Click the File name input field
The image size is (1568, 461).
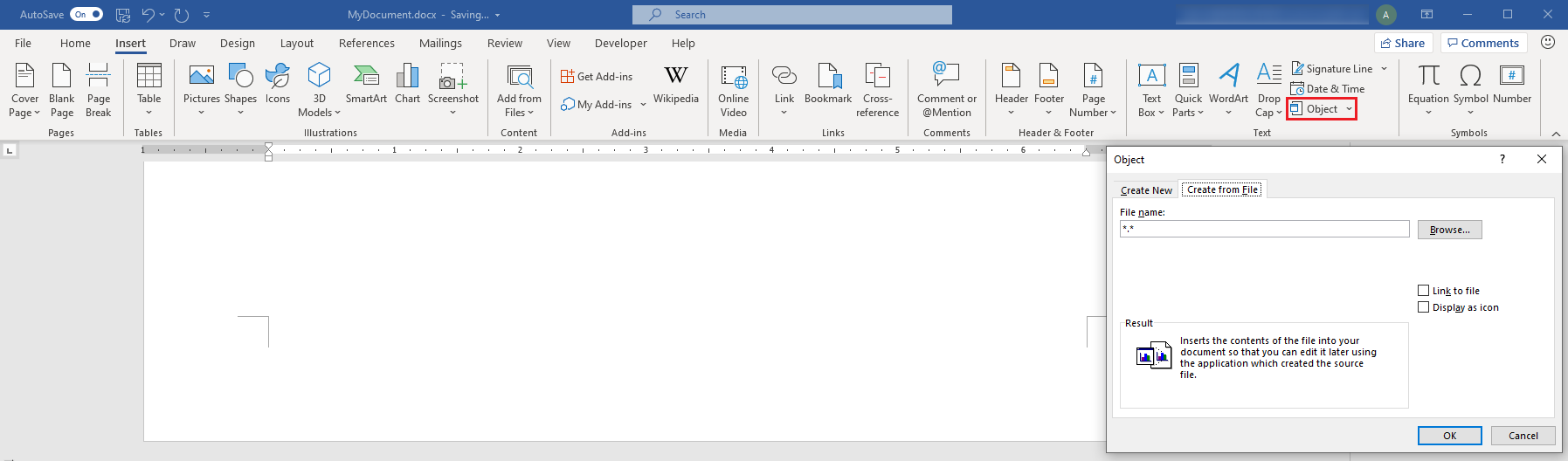tap(1265, 229)
